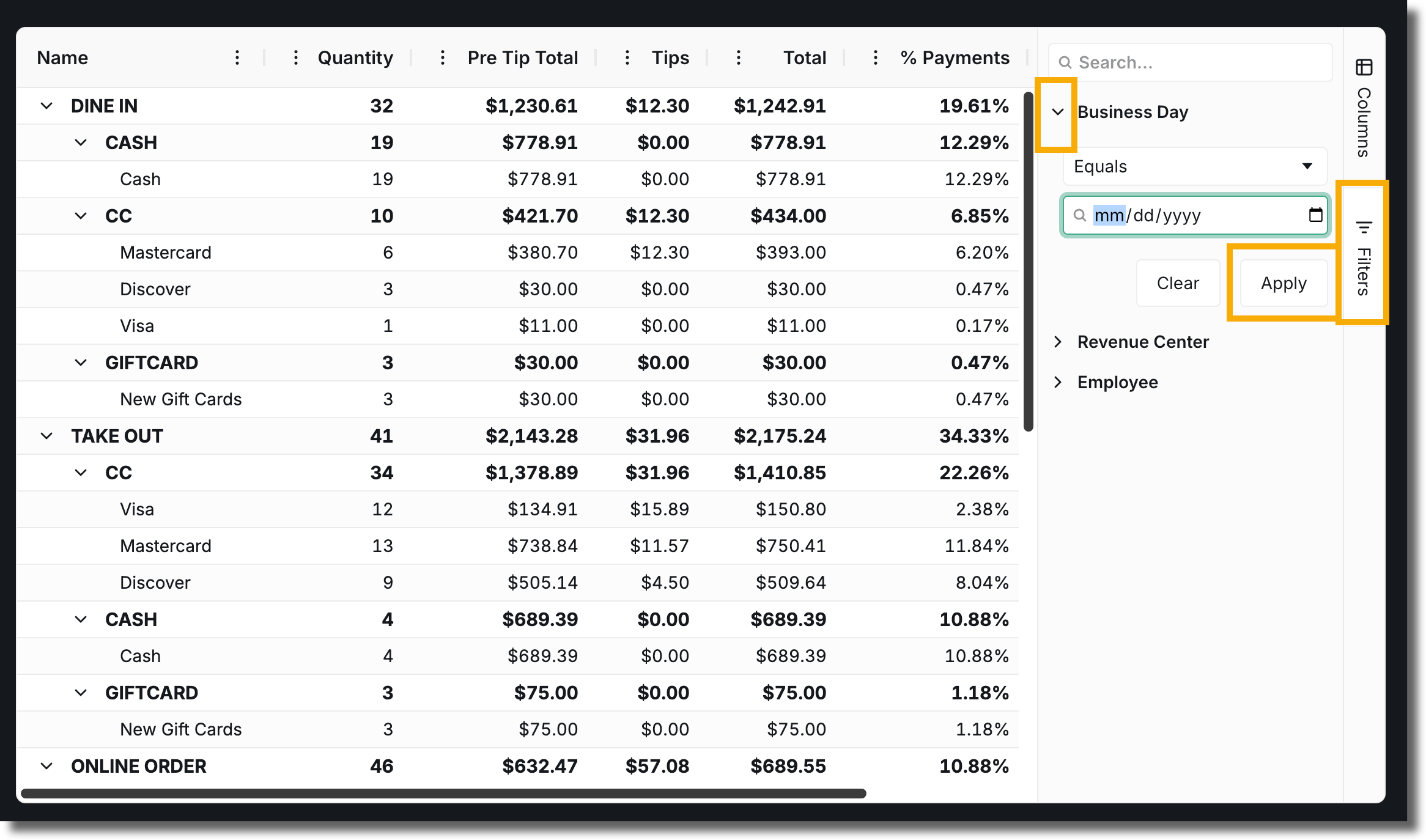
Task: Switch to the Columns side tab
Action: 1364,107
